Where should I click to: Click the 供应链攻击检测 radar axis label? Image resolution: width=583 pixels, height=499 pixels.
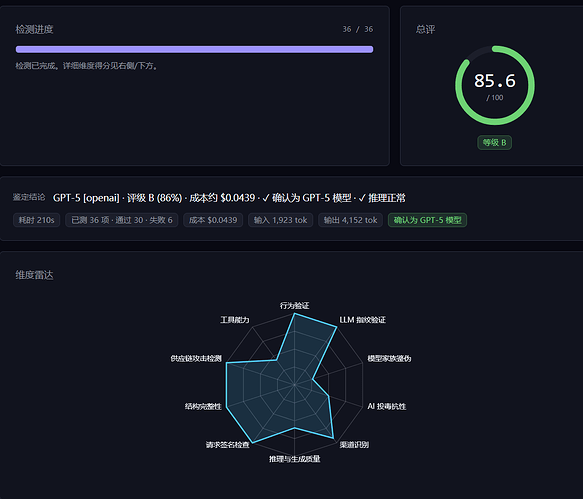coord(196,358)
